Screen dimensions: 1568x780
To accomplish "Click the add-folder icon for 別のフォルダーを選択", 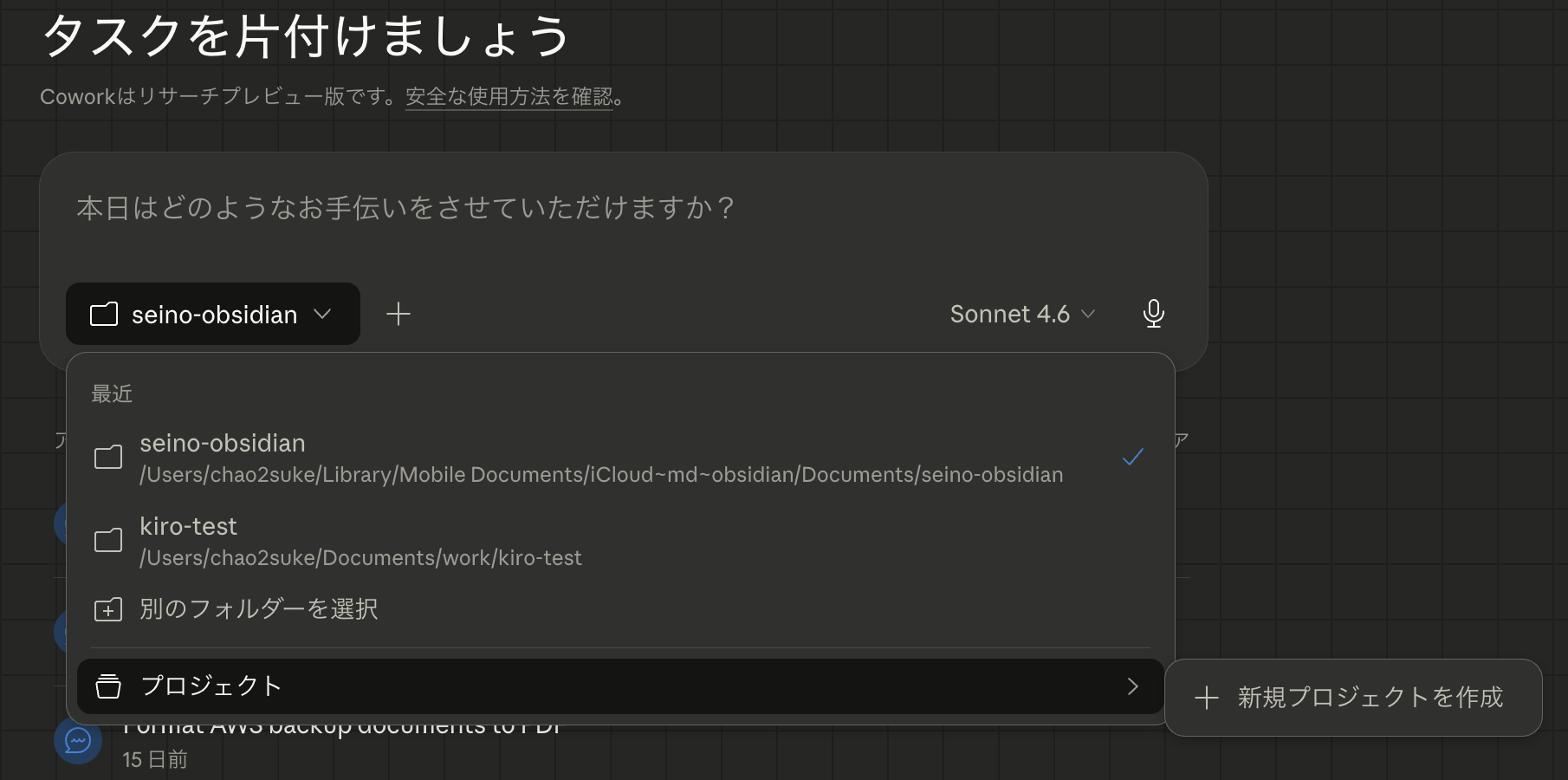I will [108, 609].
